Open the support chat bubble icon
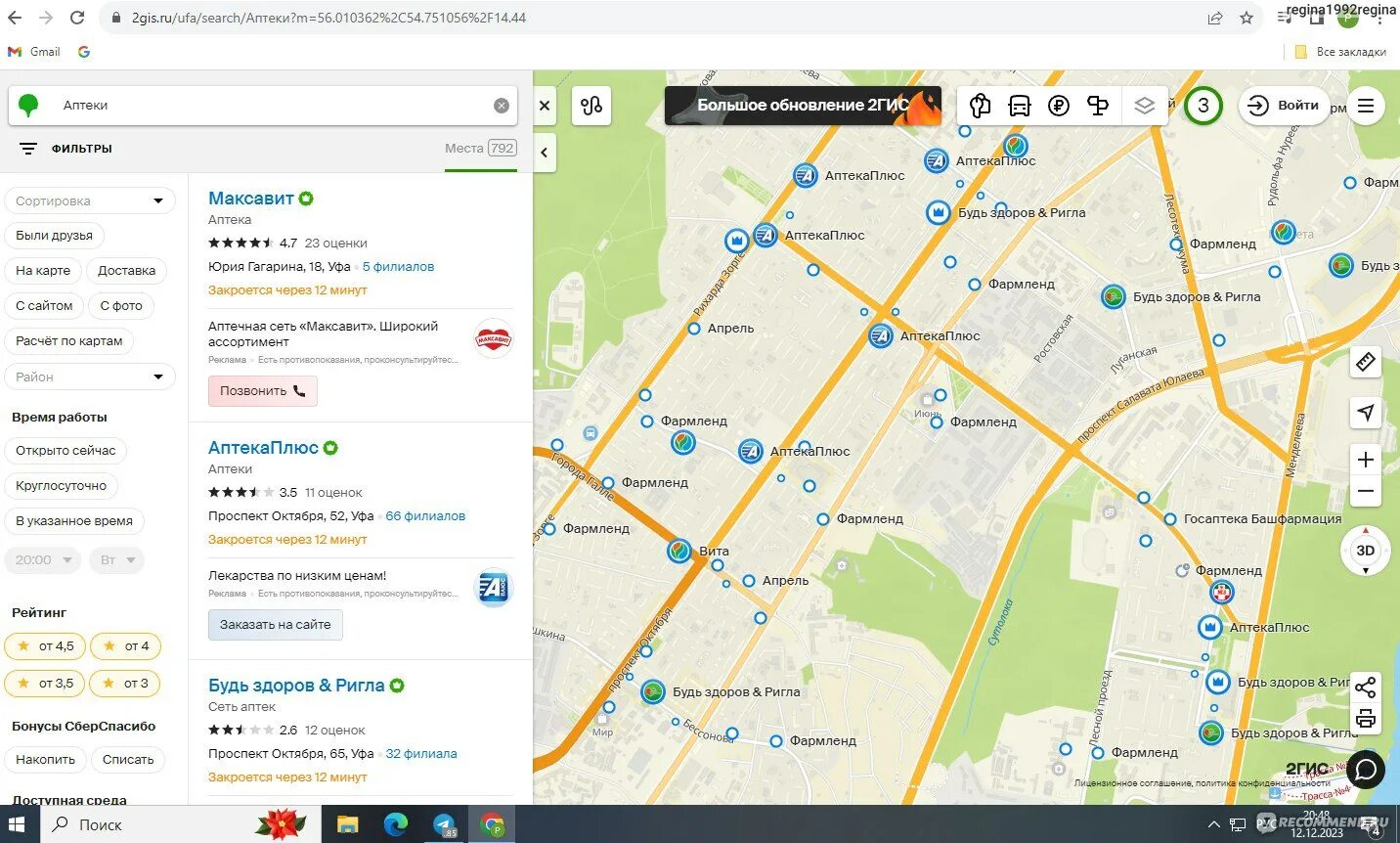The image size is (1400, 843). coord(1366,770)
